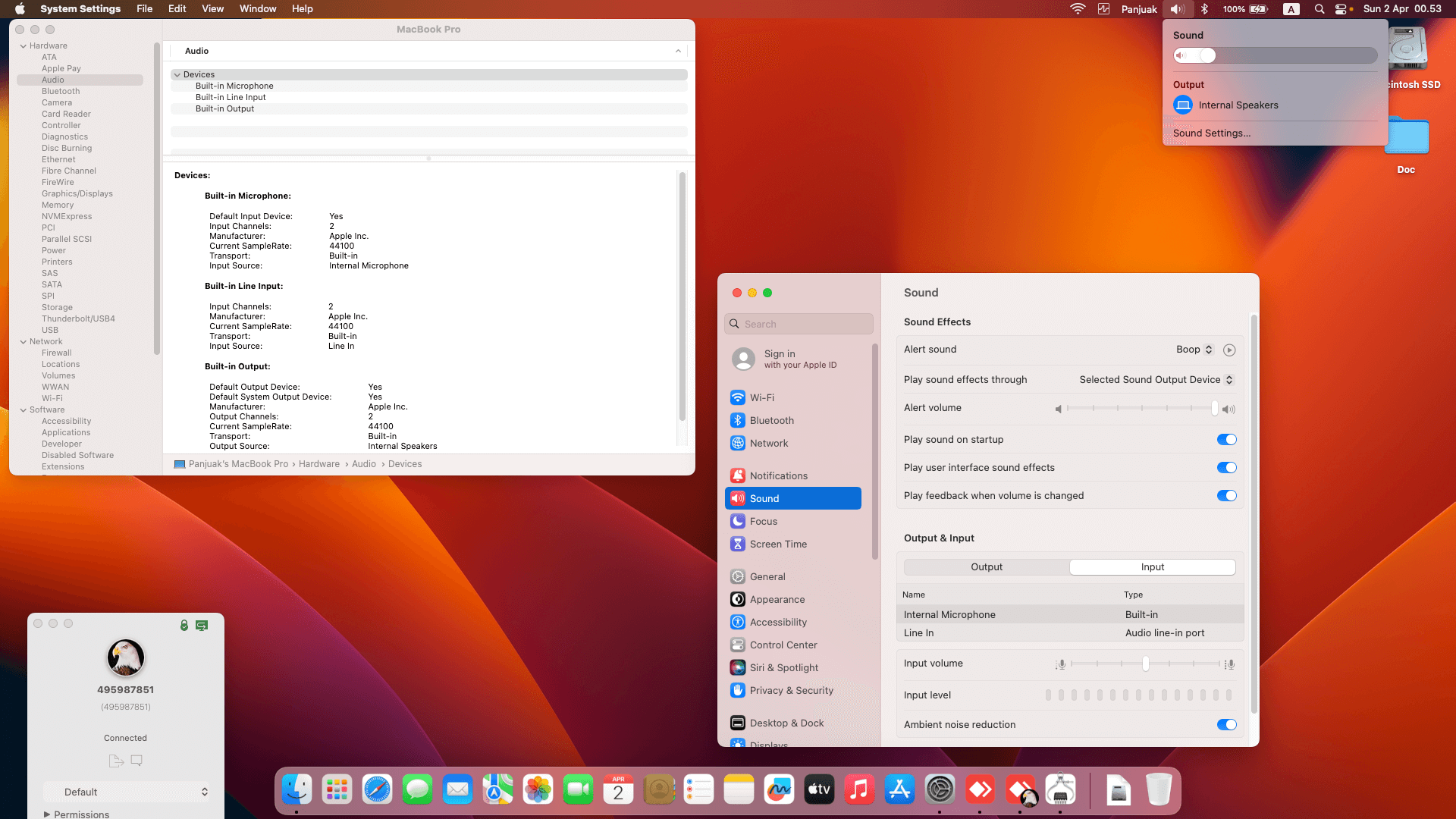Adjust the Input volume slider
1456x819 pixels.
click(x=1145, y=664)
